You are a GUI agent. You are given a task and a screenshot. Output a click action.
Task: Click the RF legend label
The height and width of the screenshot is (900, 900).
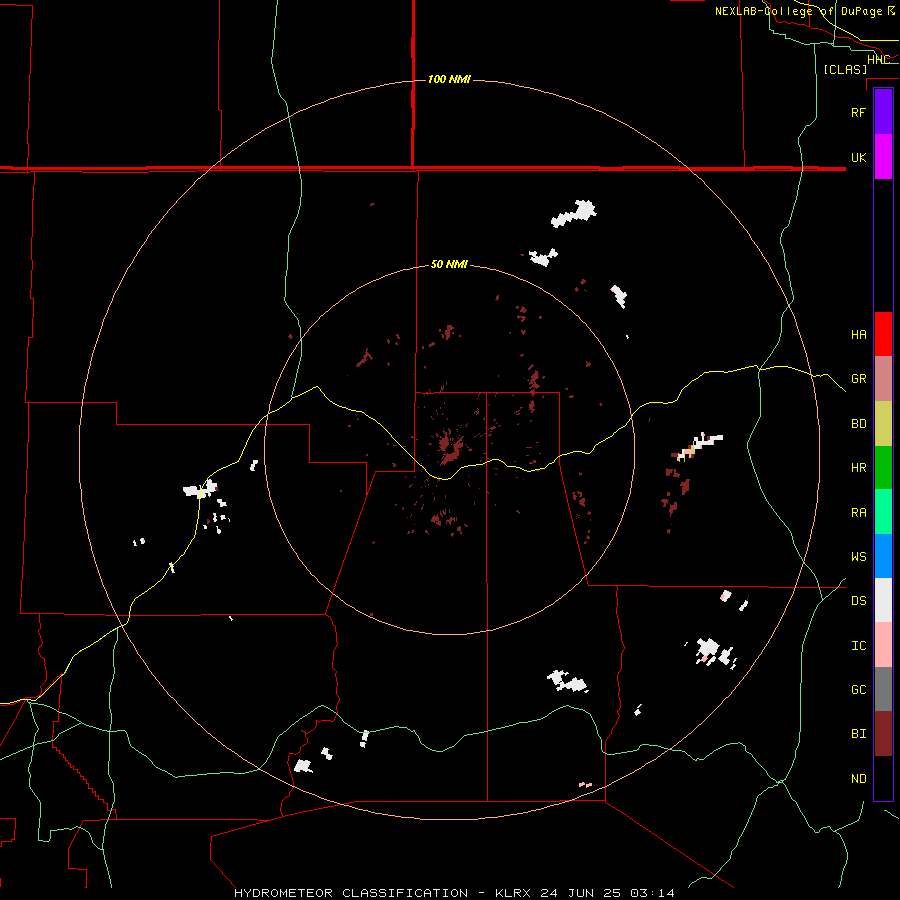(x=858, y=112)
